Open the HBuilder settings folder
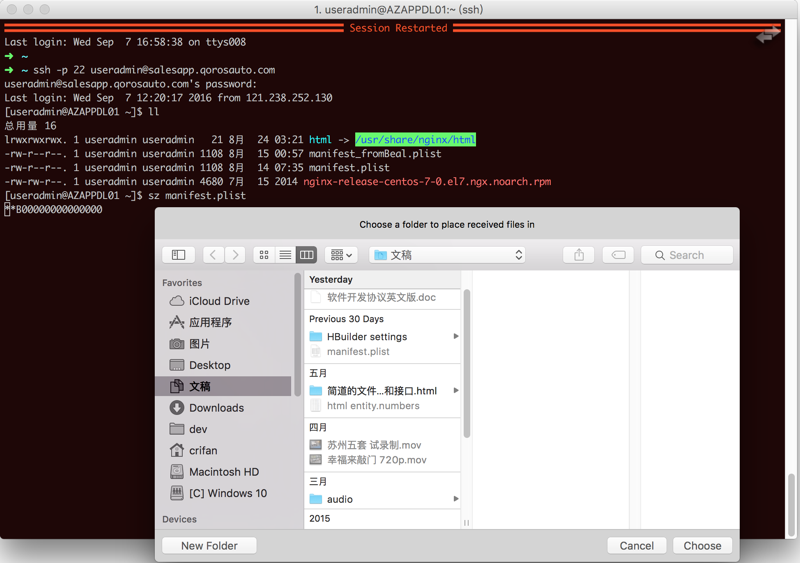This screenshot has width=800, height=563. click(x=382, y=336)
